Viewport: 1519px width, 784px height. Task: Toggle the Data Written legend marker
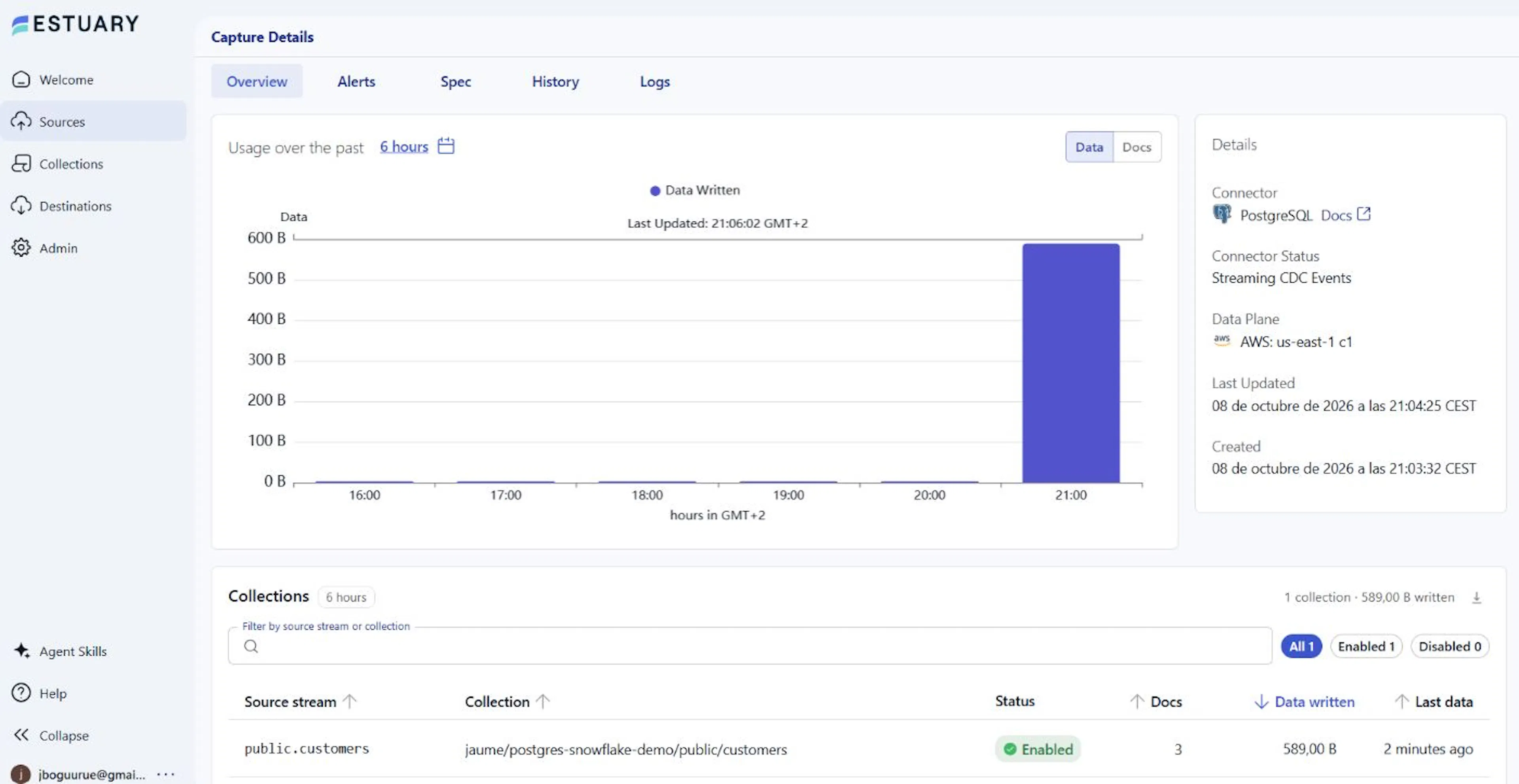(x=655, y=191)
